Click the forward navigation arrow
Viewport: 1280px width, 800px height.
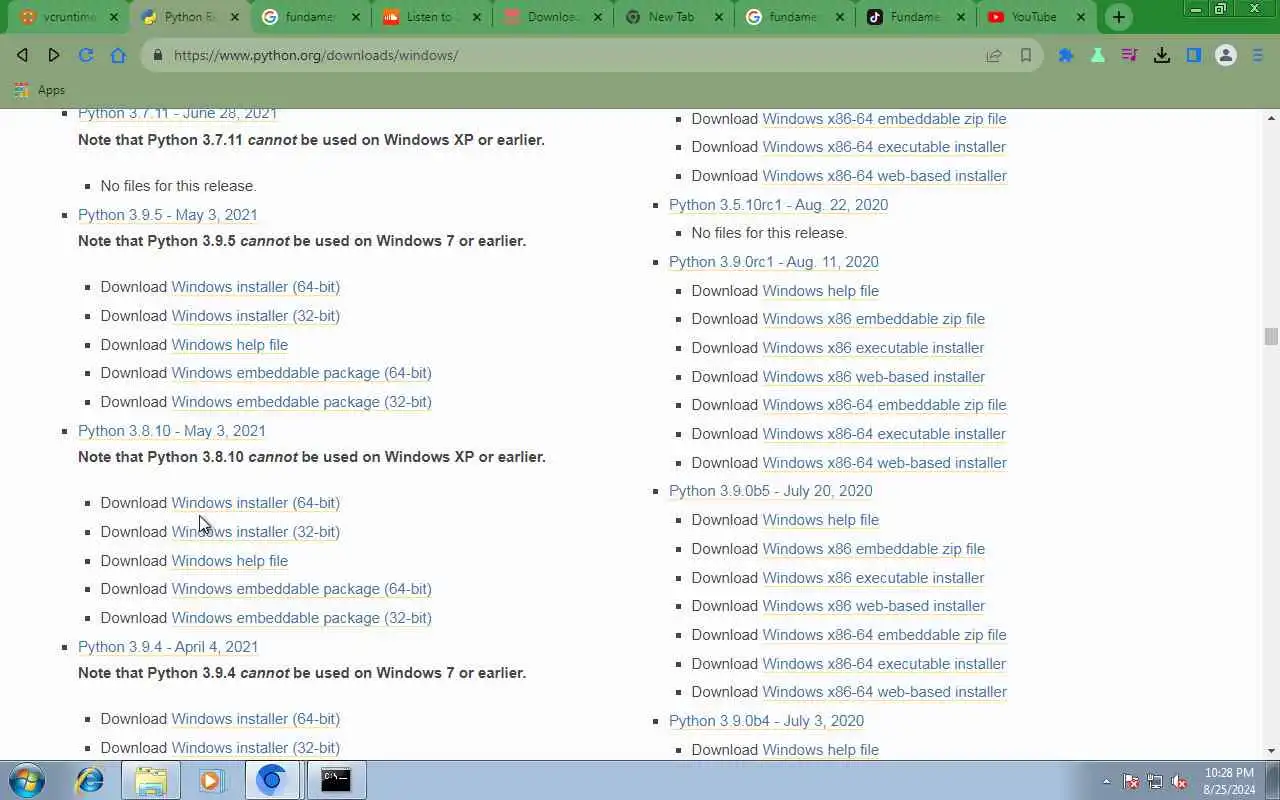point(54,55)
